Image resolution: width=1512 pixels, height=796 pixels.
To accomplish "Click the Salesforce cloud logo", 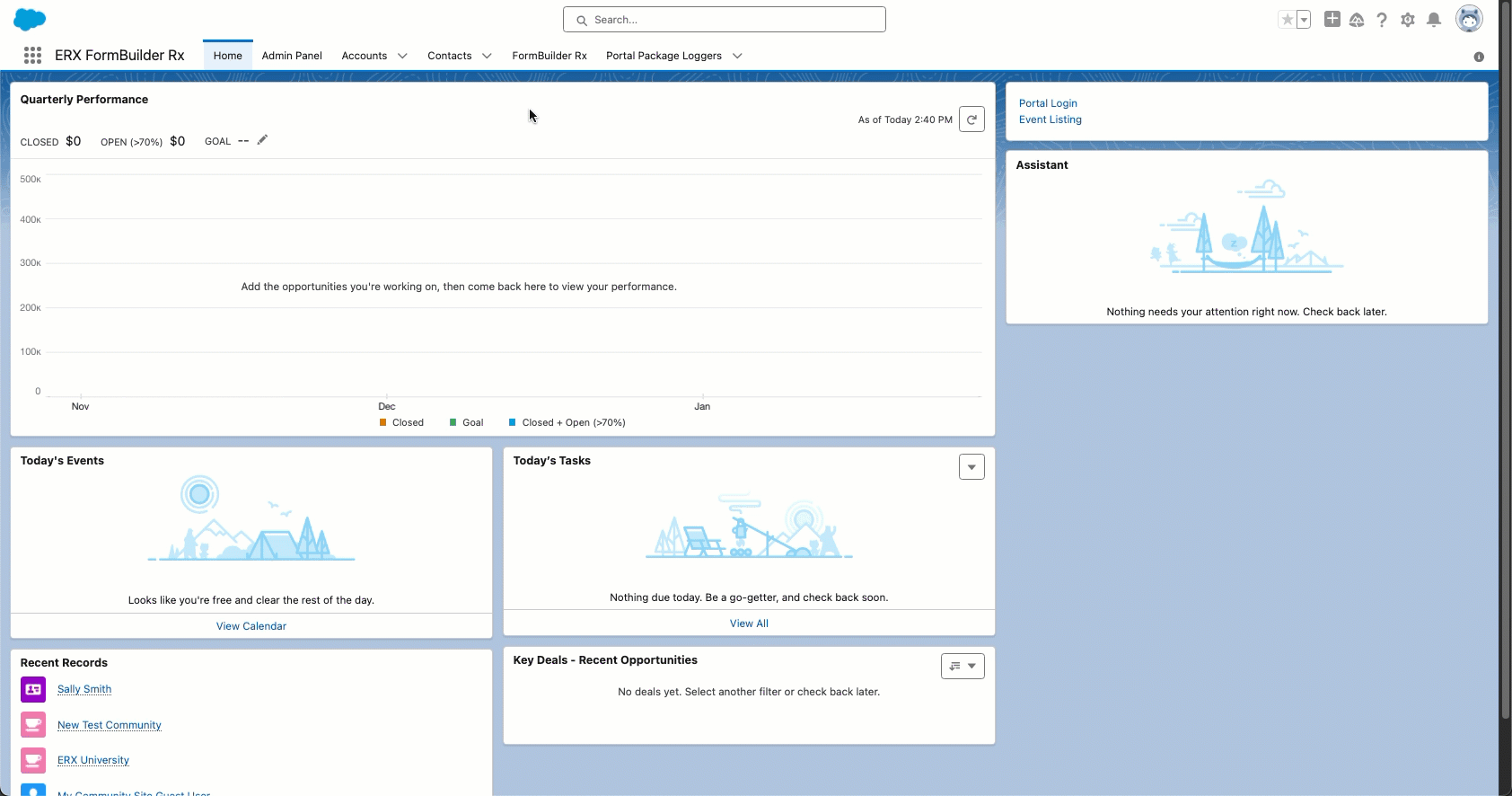I will pos(30,19).
